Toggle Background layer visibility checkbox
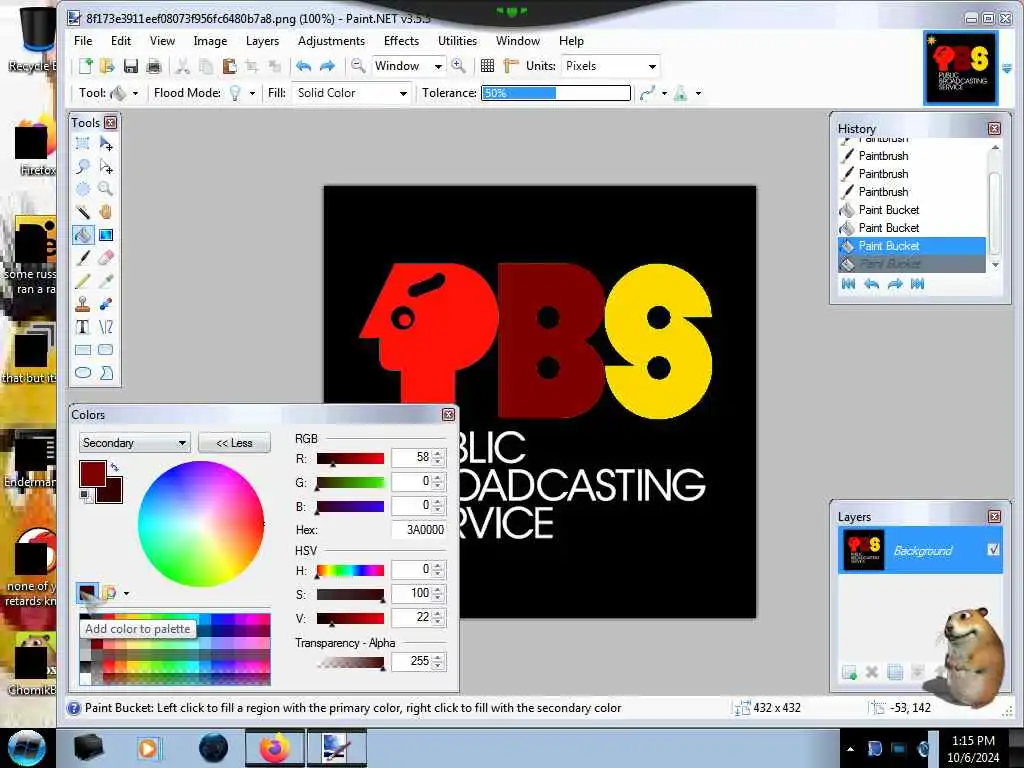The width and height of the screenshot is (1024, 768). click(x=993, y=550)
